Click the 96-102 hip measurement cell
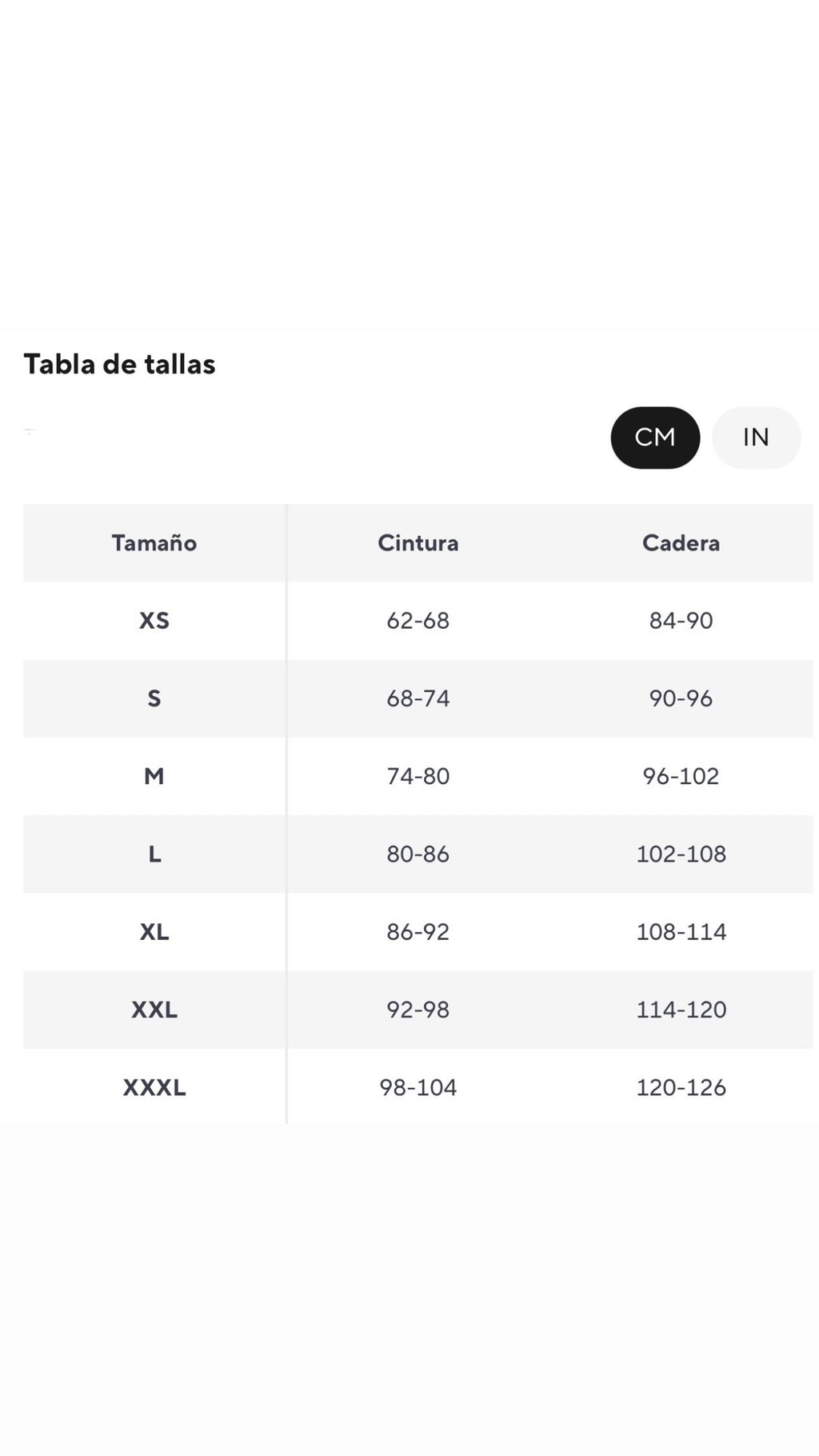 coord(680,776)
